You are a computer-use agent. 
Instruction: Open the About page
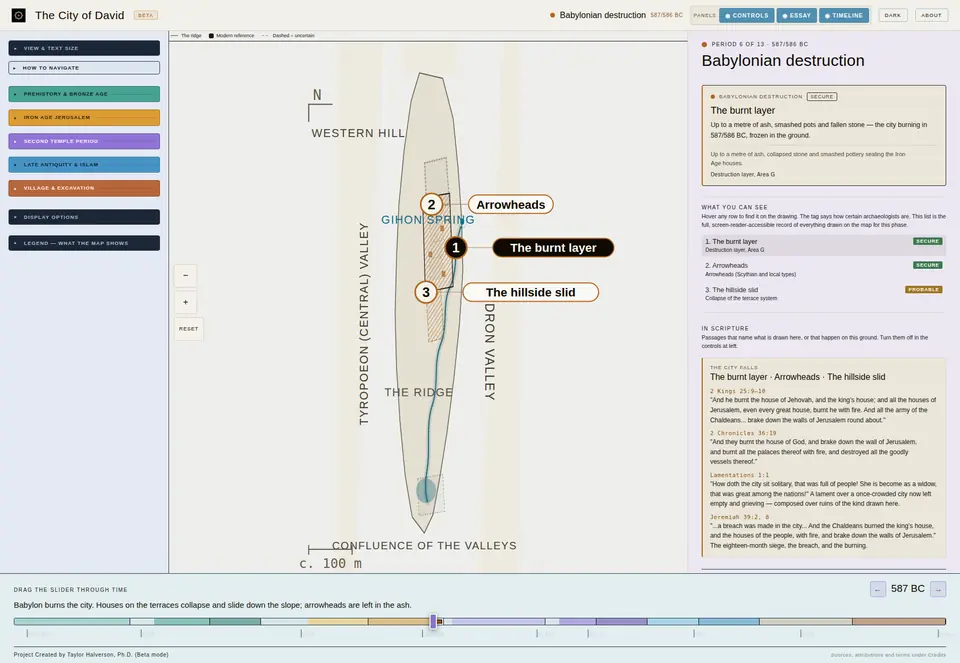[x=931, y=15]
